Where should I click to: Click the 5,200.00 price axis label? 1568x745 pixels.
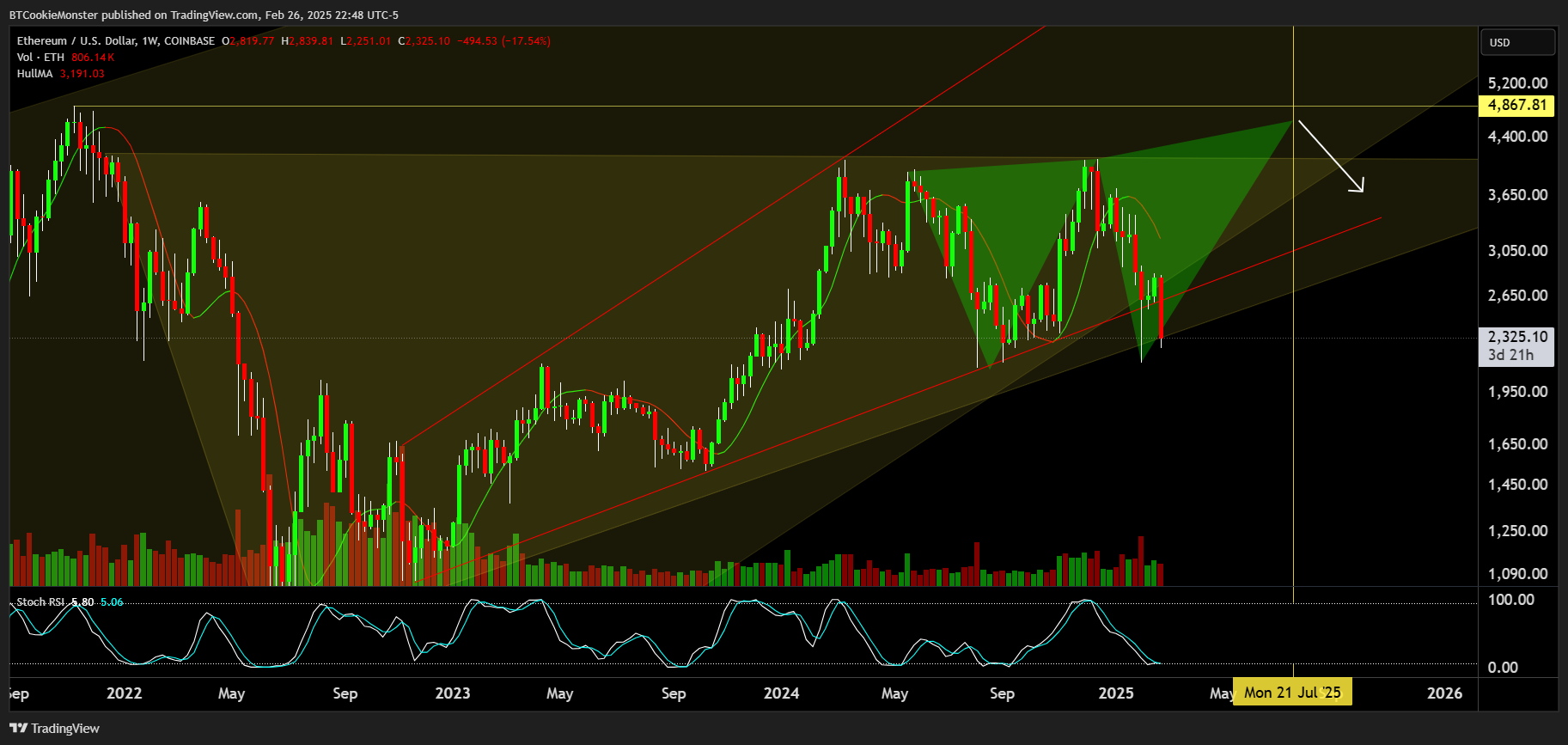pos(1517,83)
